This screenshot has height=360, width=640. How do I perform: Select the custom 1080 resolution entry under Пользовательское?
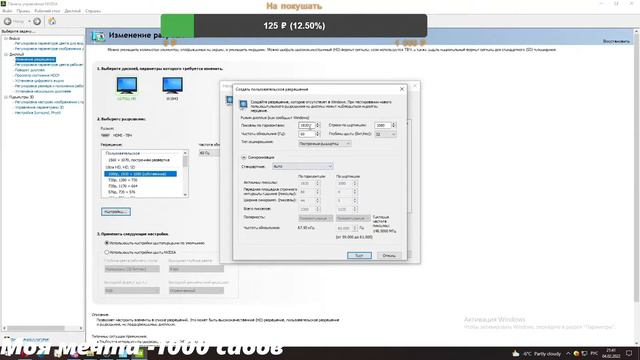point(139,160)
